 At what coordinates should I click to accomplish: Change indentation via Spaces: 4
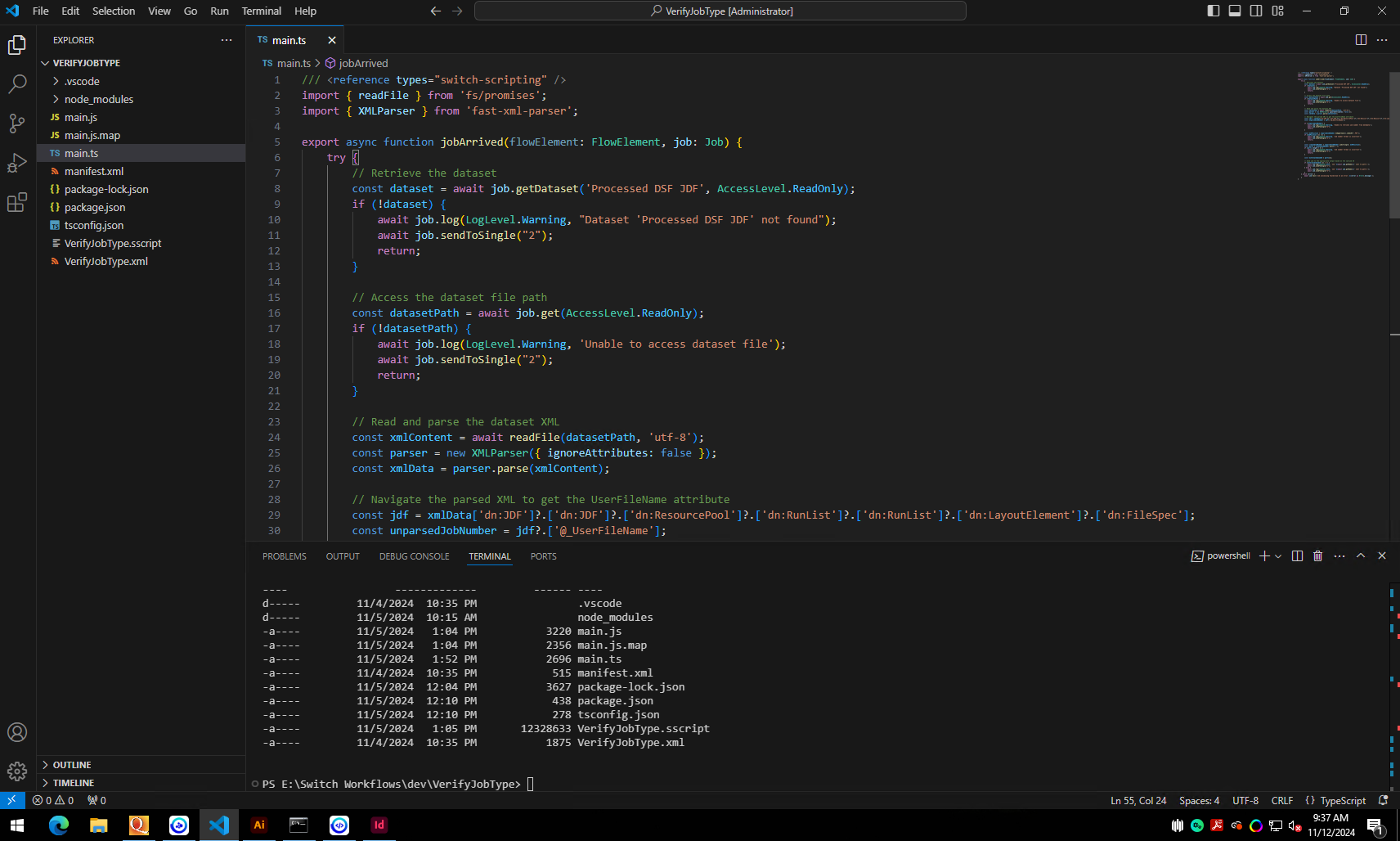coord(1199,801)
